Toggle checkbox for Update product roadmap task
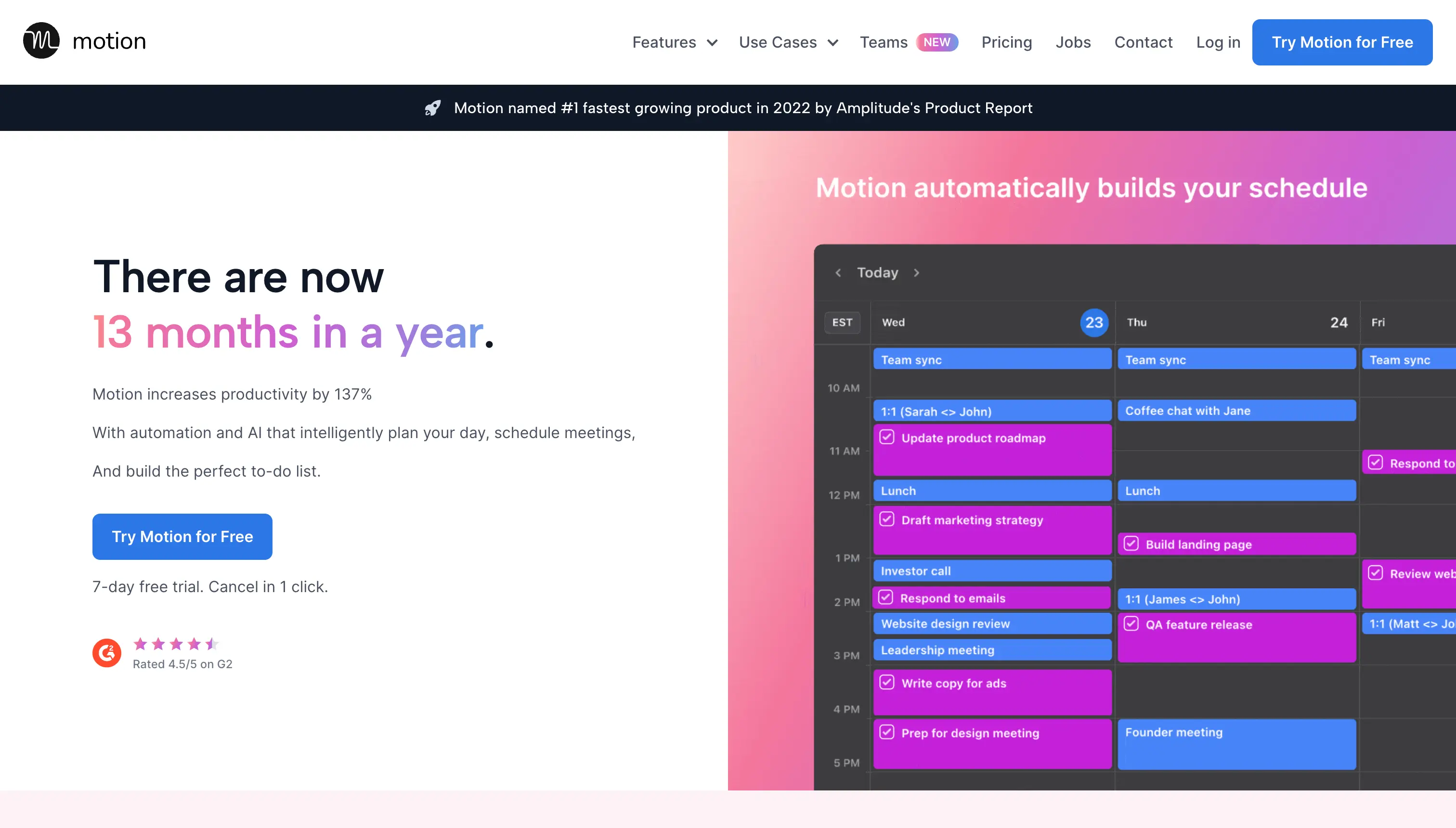Image resolution: width=1456 pixels, height=828 pixels. [886, 437]
